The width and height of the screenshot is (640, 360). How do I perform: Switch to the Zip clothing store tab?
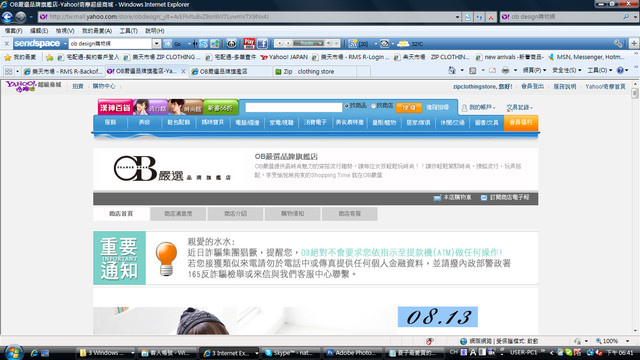316,71
